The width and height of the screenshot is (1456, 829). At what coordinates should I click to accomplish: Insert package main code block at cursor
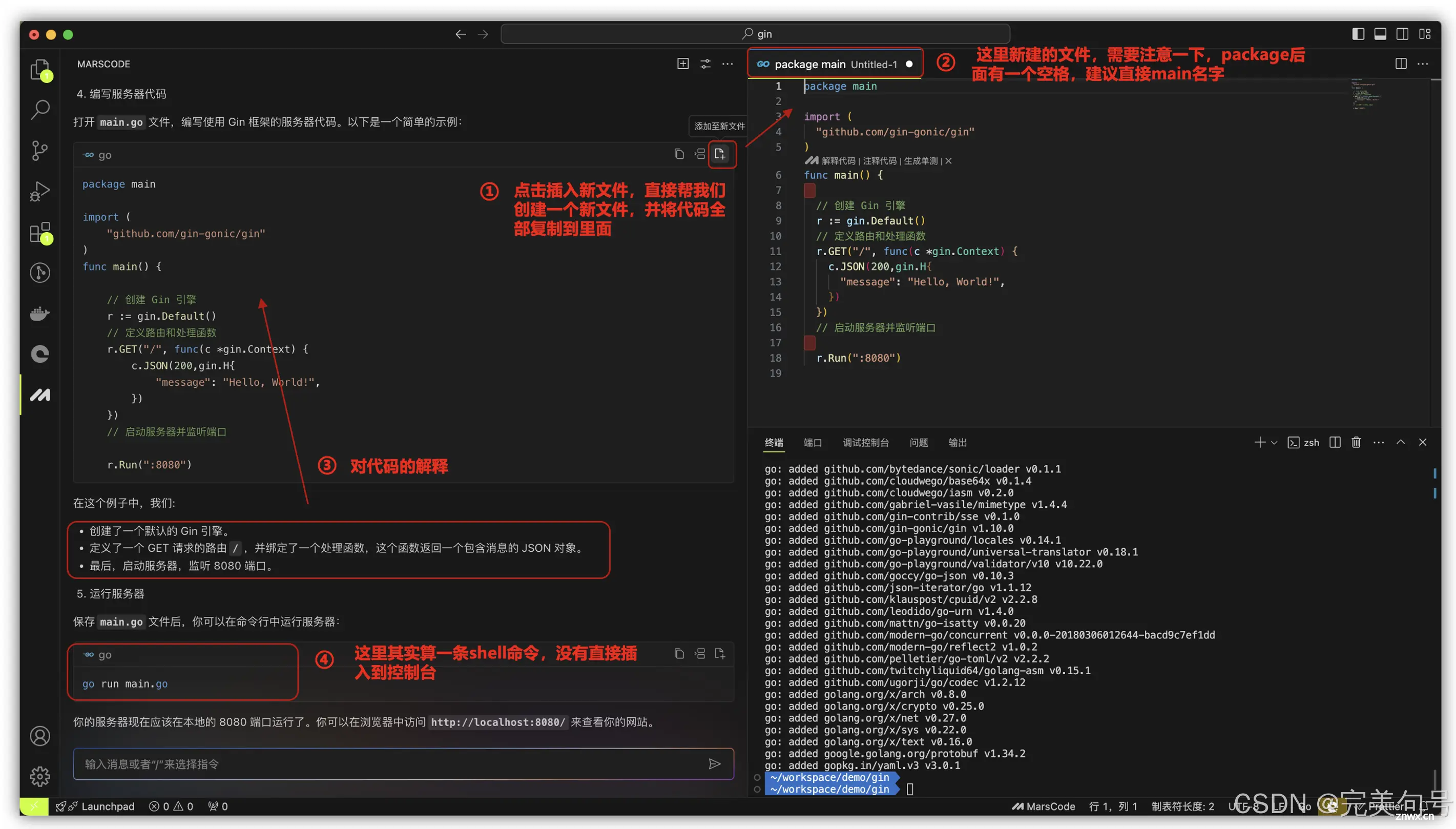point(699,154)
